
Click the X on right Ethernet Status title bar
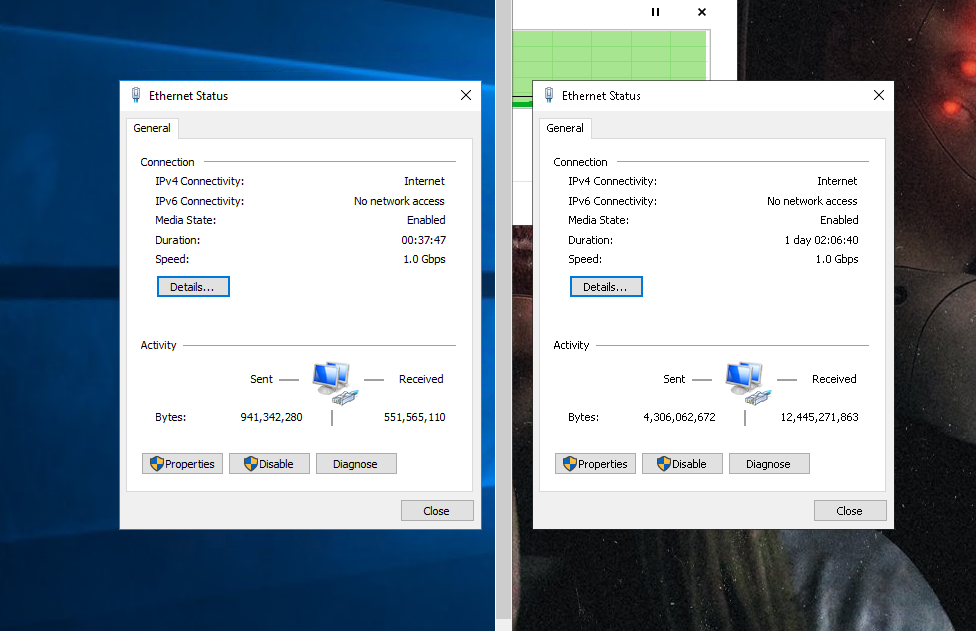point(879,95)
